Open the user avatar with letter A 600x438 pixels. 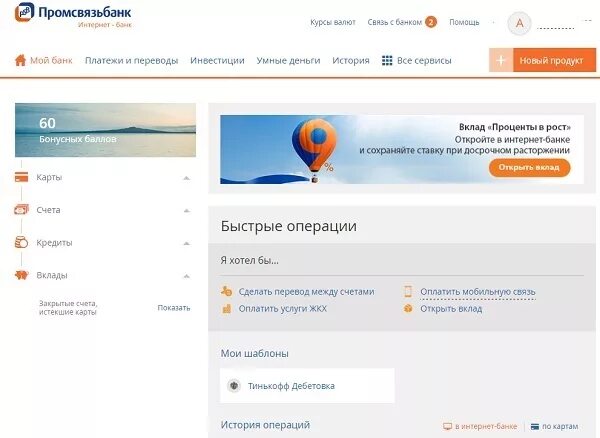519,23
